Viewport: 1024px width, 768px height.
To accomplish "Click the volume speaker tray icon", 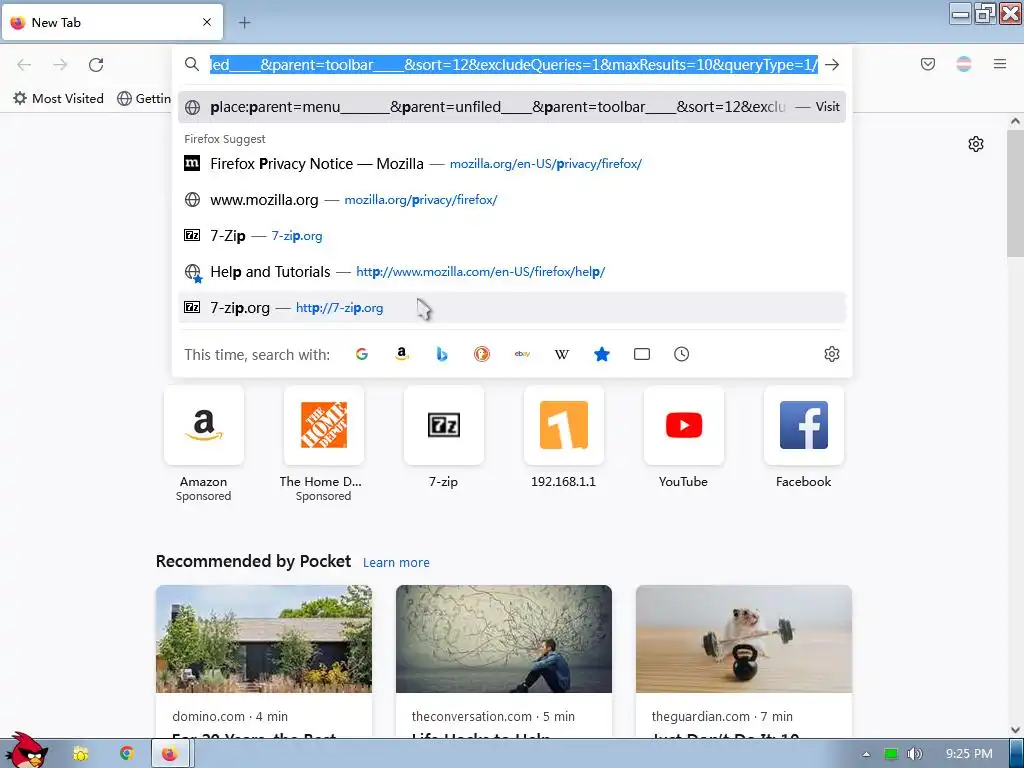I will (x=914, y=754).
